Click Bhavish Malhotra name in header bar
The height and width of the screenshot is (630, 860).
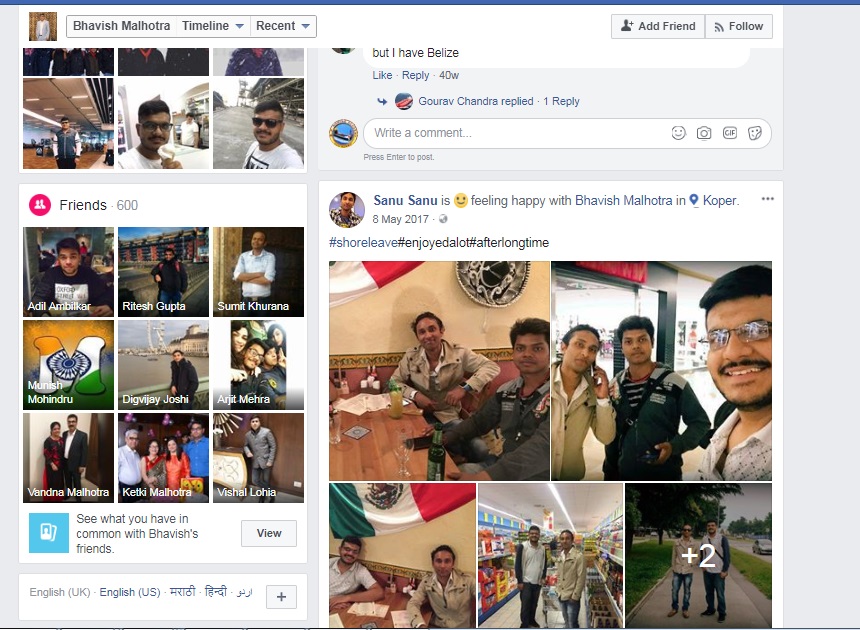click(x=121, y=26)
